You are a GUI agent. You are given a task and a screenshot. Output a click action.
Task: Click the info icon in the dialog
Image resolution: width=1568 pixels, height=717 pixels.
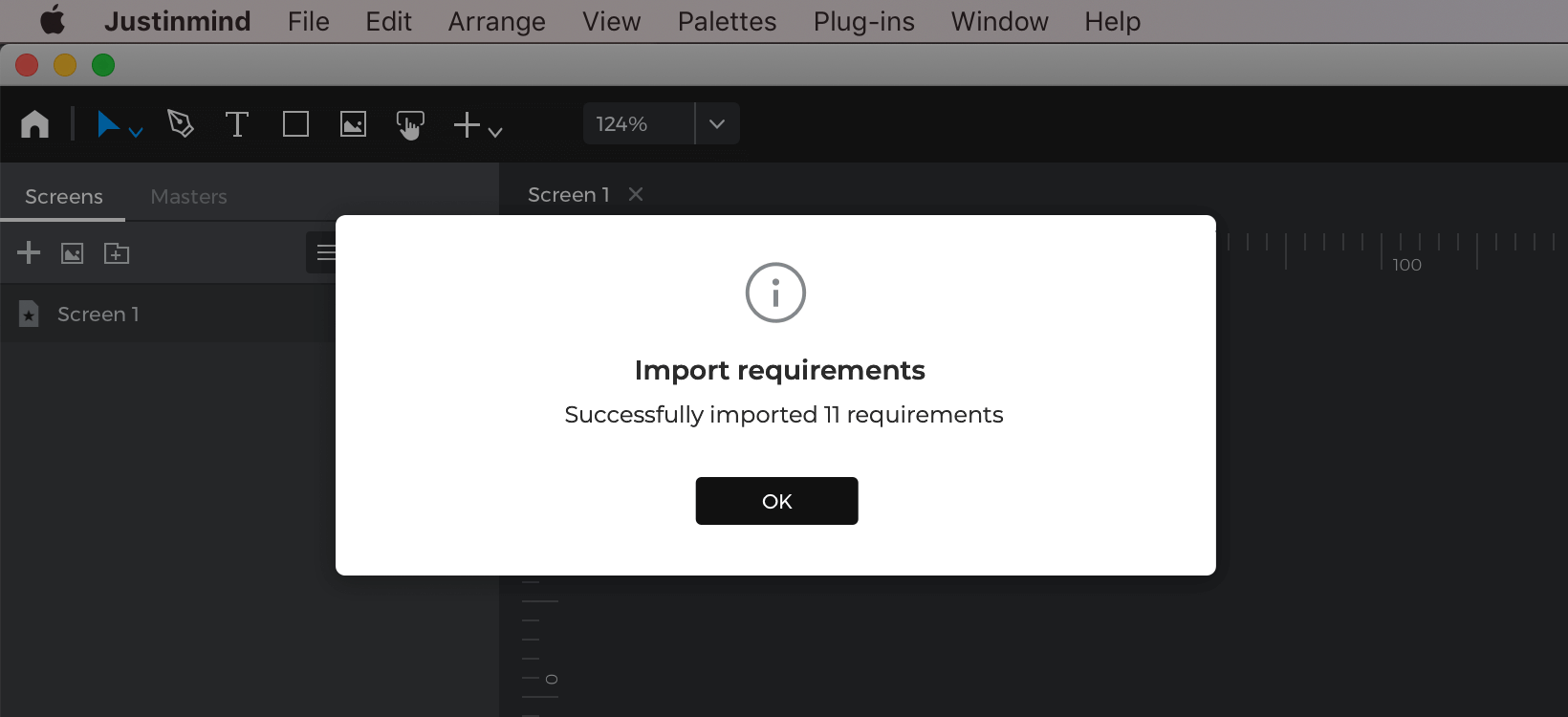click(775, 293)
